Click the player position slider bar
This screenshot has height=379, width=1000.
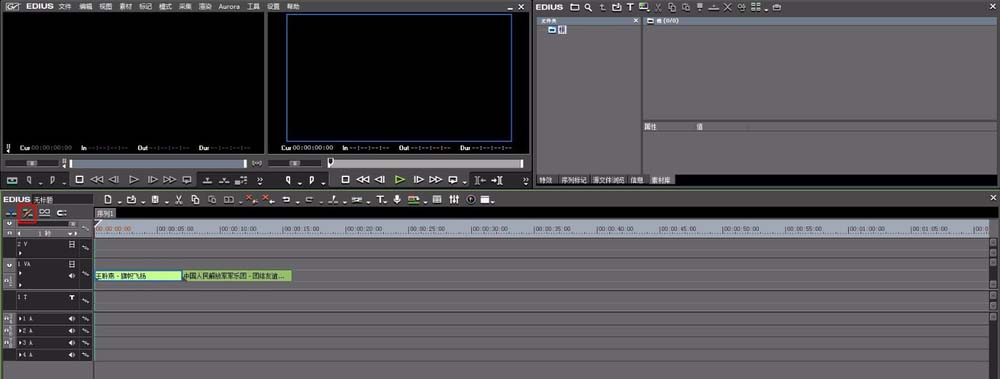tap(158, 163)
